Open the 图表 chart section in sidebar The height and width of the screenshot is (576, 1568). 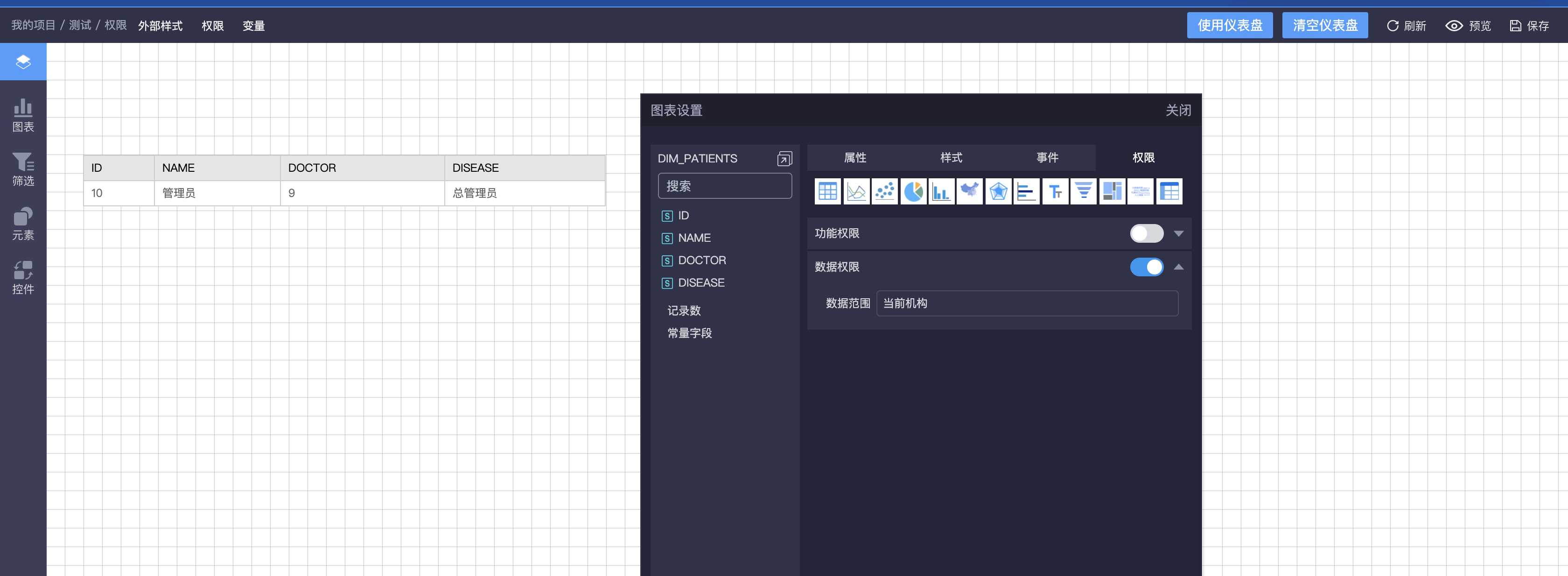point(23,115)
